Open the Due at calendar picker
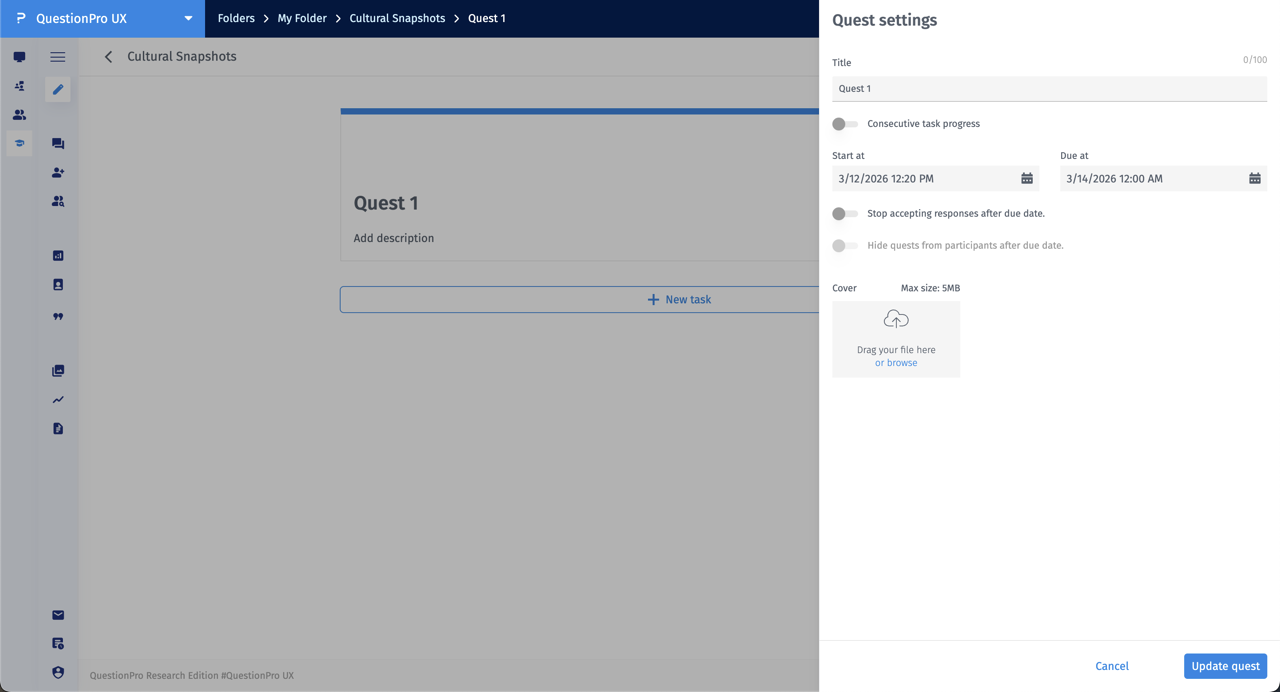 [1255, 178]
